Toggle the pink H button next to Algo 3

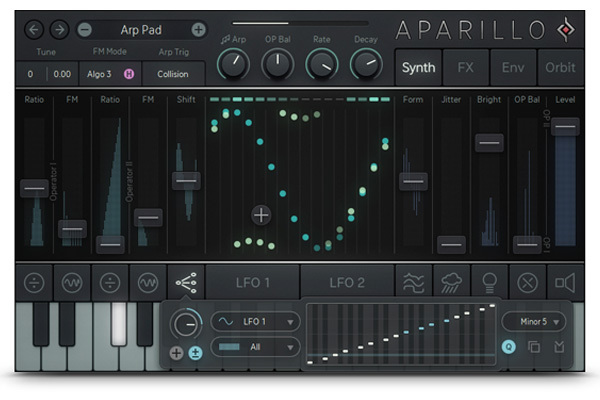point(129,74)
